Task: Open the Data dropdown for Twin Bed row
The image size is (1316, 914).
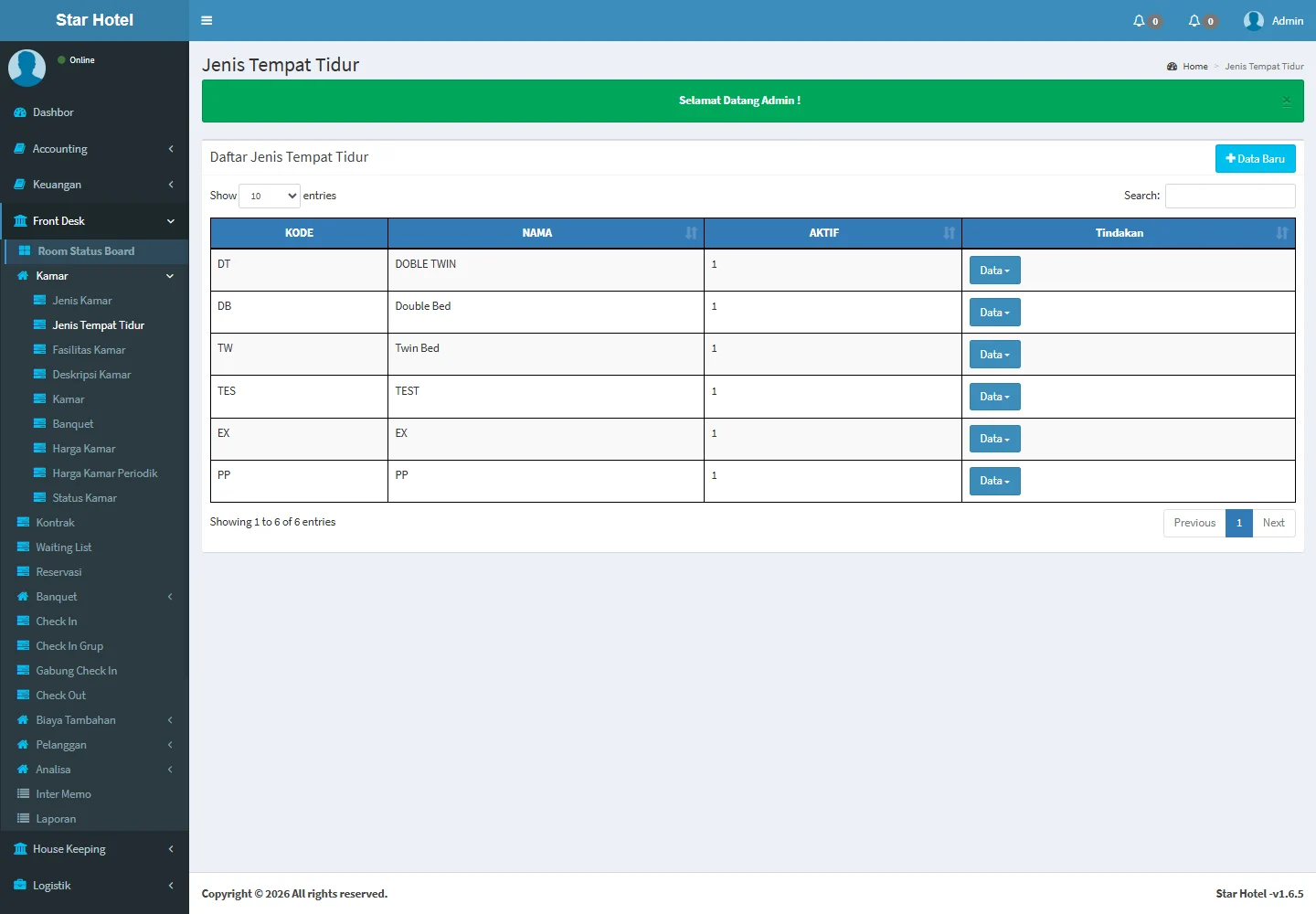Action: tap(994, 355)
